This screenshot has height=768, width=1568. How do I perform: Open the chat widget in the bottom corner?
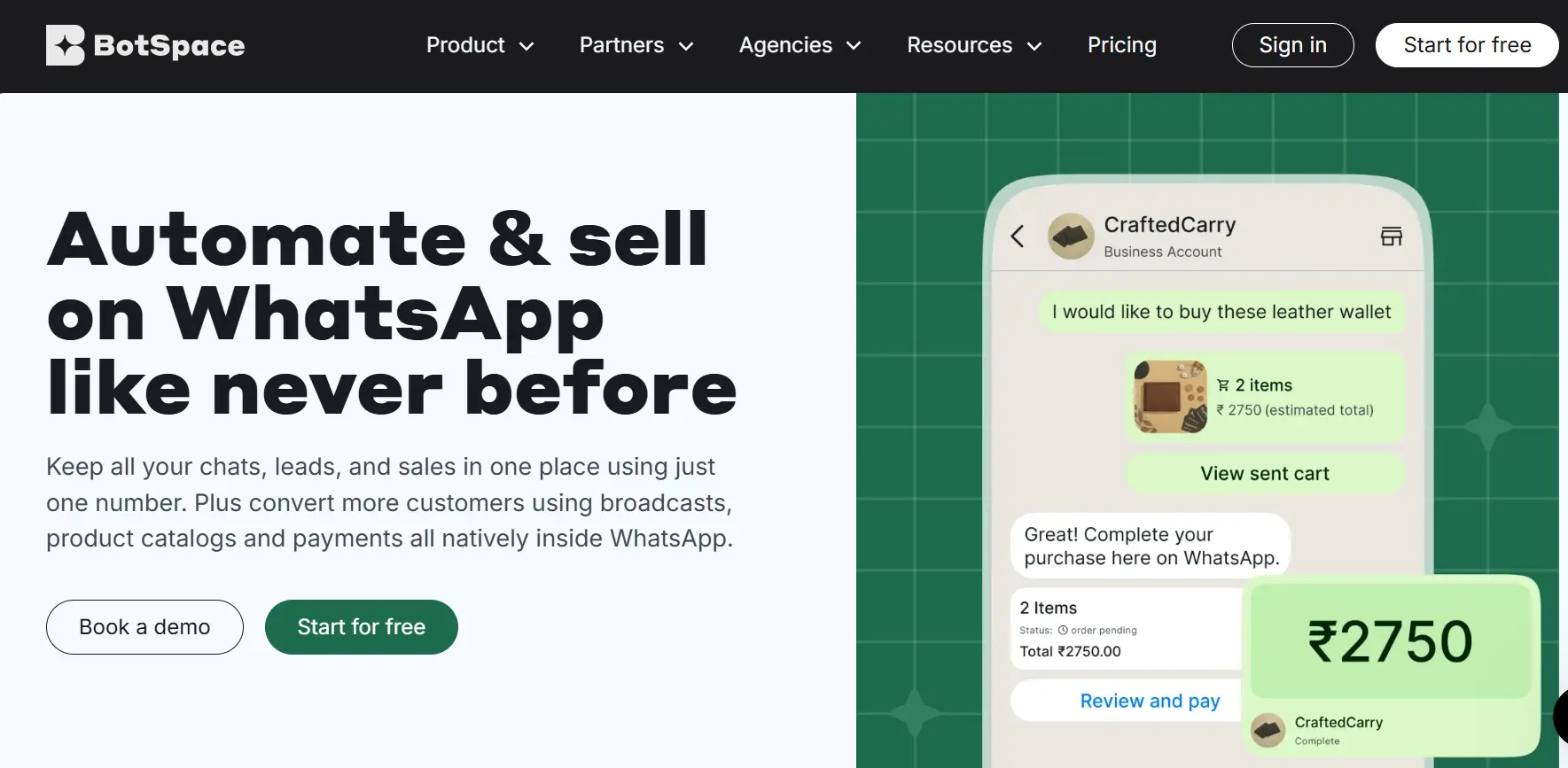coord(1562,718)
